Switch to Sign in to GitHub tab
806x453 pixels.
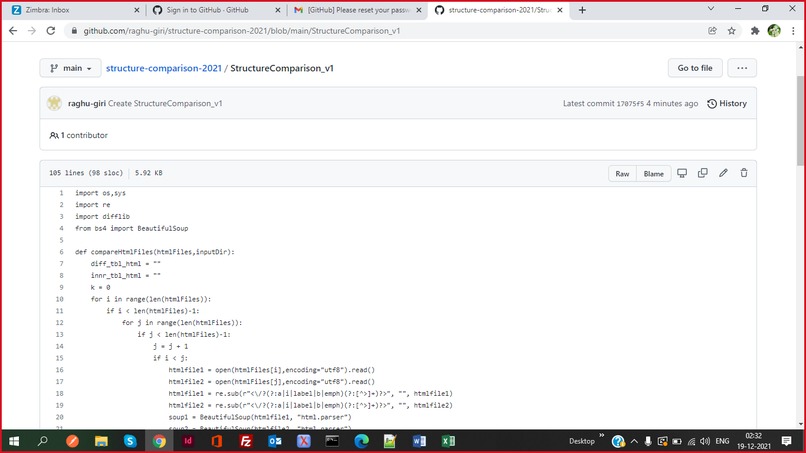click(216, 10)
